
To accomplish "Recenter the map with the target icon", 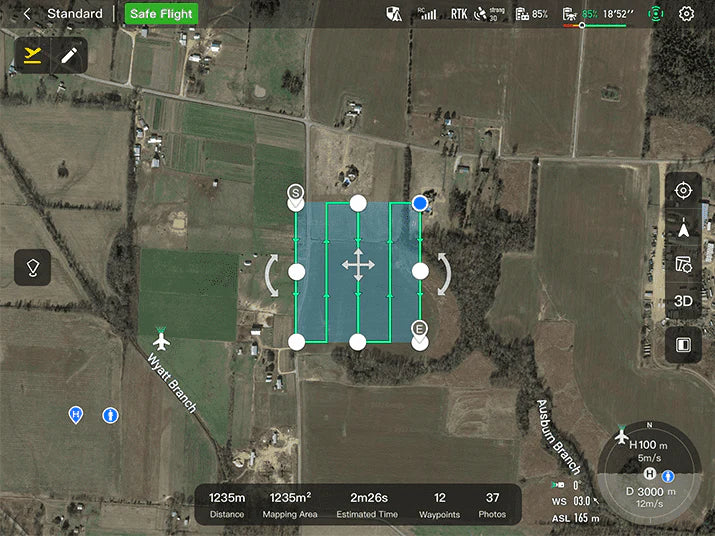I will 683,190.
